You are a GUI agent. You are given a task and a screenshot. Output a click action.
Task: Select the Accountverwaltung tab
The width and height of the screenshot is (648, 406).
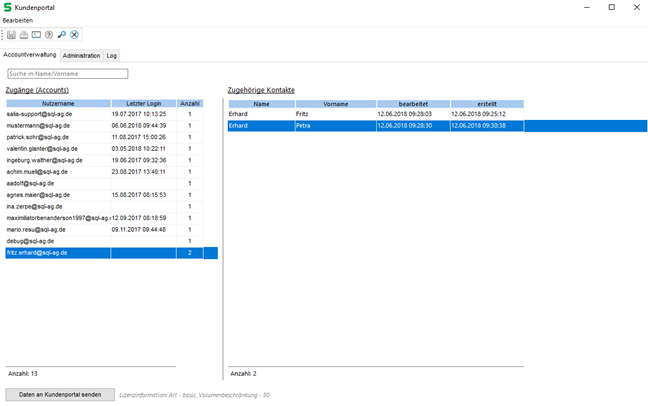coord(30,54)
